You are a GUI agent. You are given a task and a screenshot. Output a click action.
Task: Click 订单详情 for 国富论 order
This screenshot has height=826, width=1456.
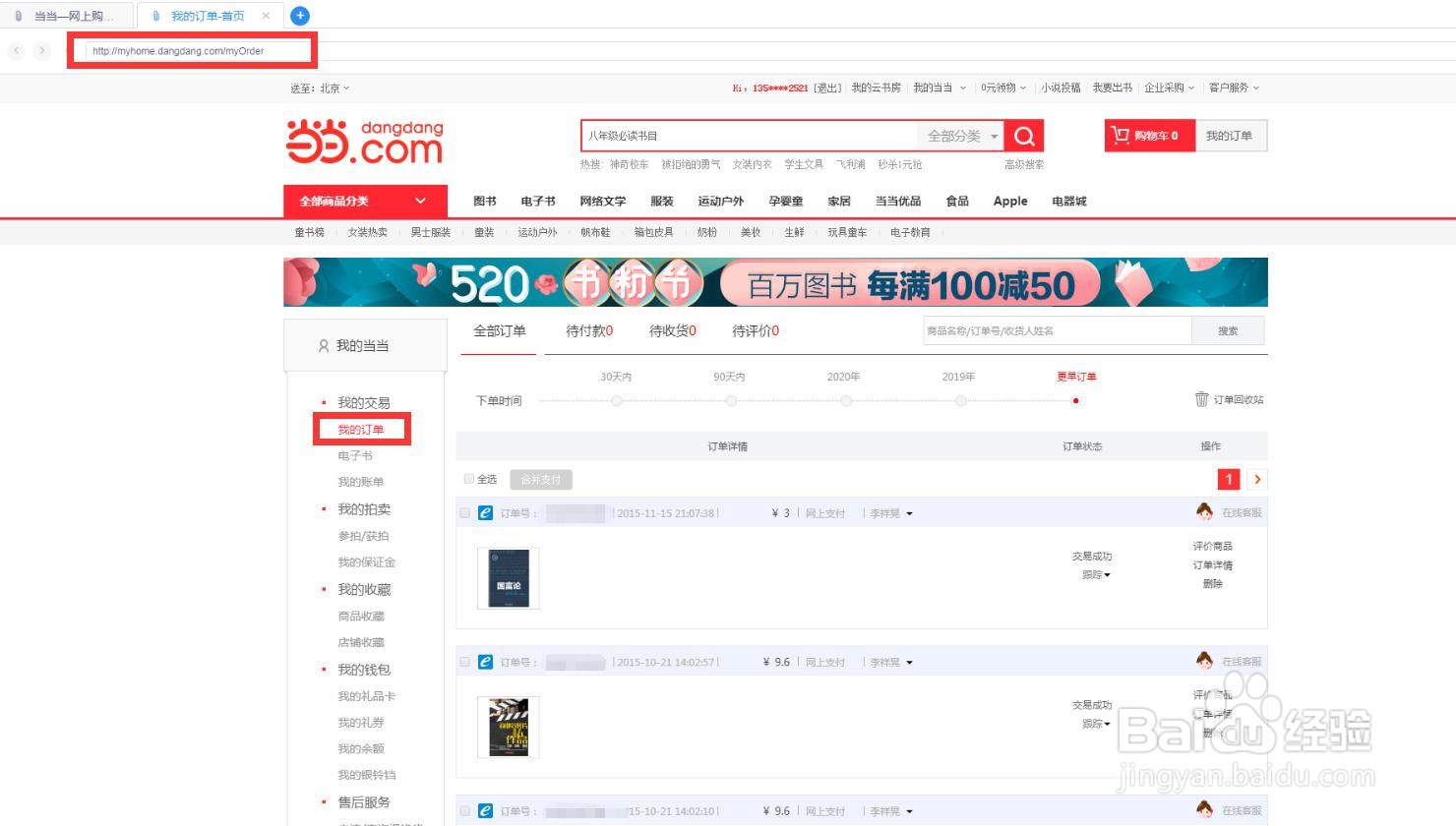(x=1213, y=565)
